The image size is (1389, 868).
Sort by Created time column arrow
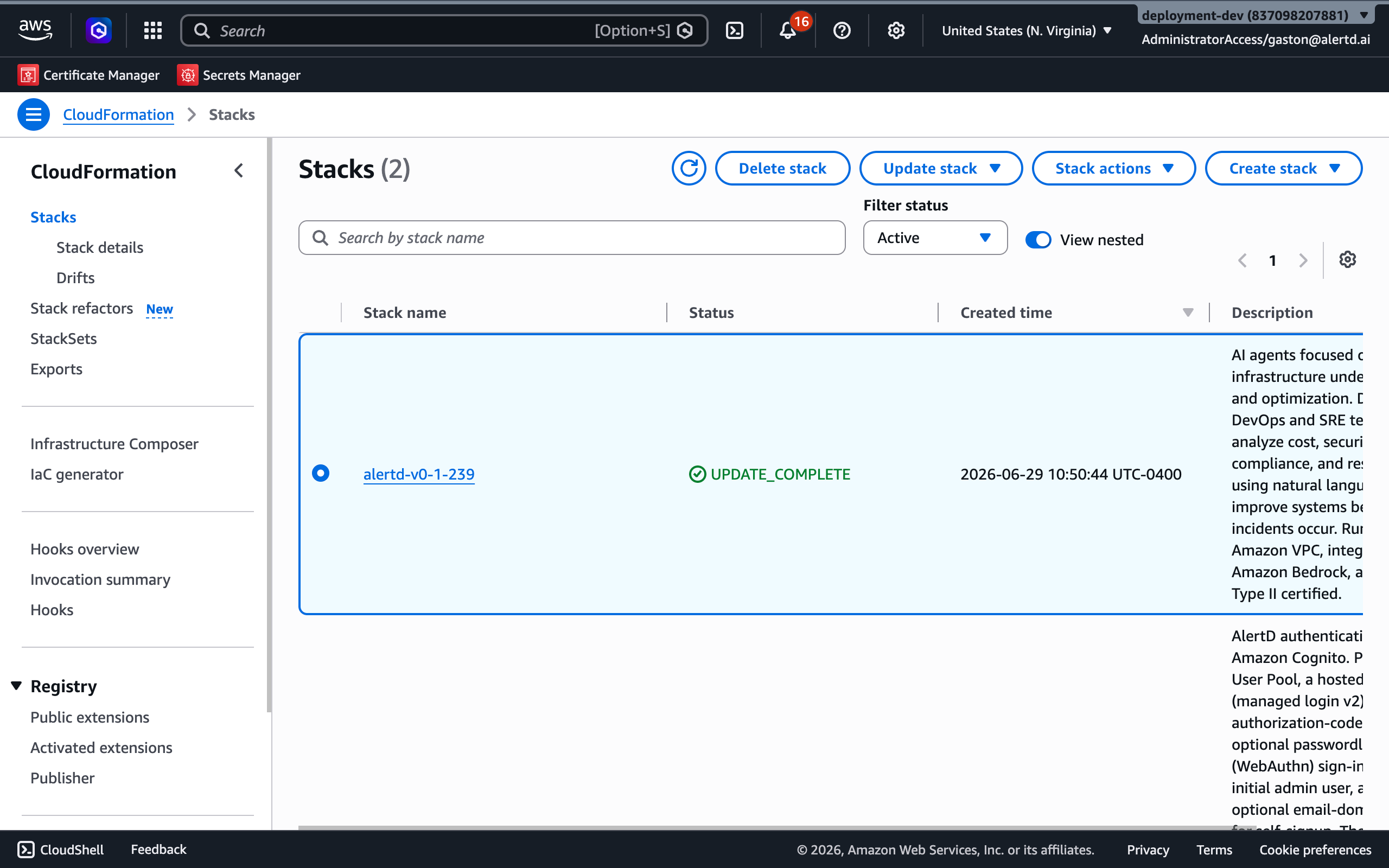[x=1188, y=312]
